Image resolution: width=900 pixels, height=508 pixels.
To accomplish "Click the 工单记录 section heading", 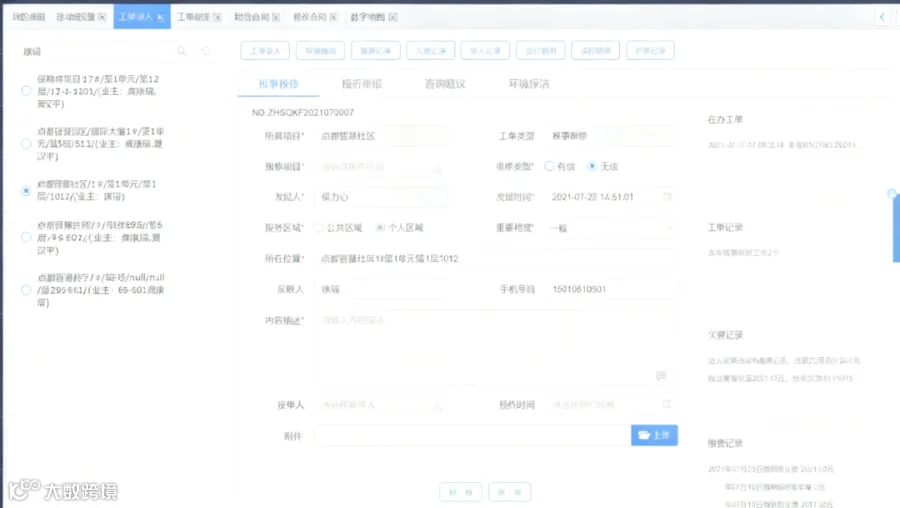I will [725, 227].
